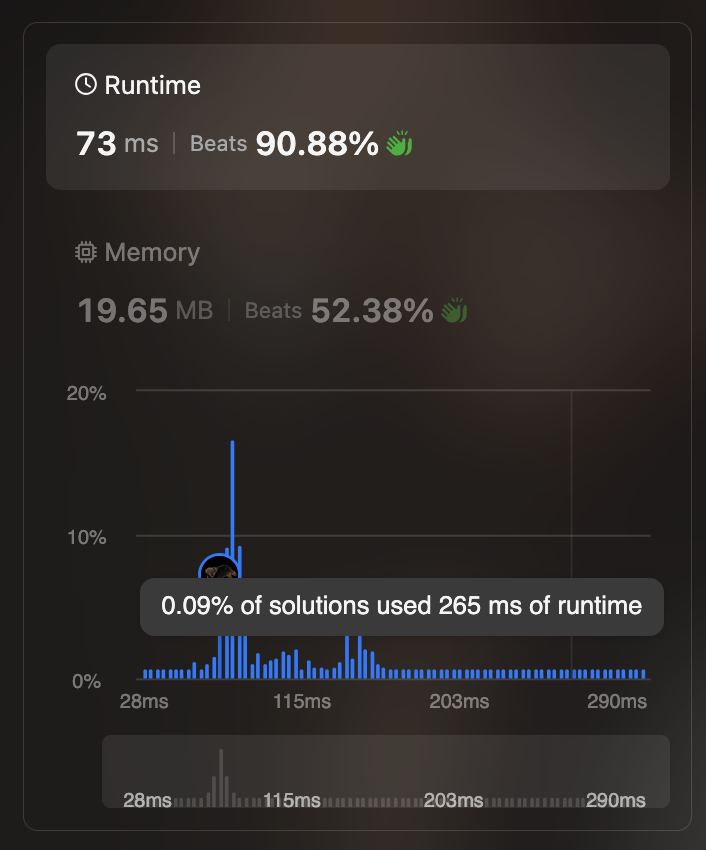Click the 28ms label in the overview strip
706x850 pixels.
pos(147,800)
